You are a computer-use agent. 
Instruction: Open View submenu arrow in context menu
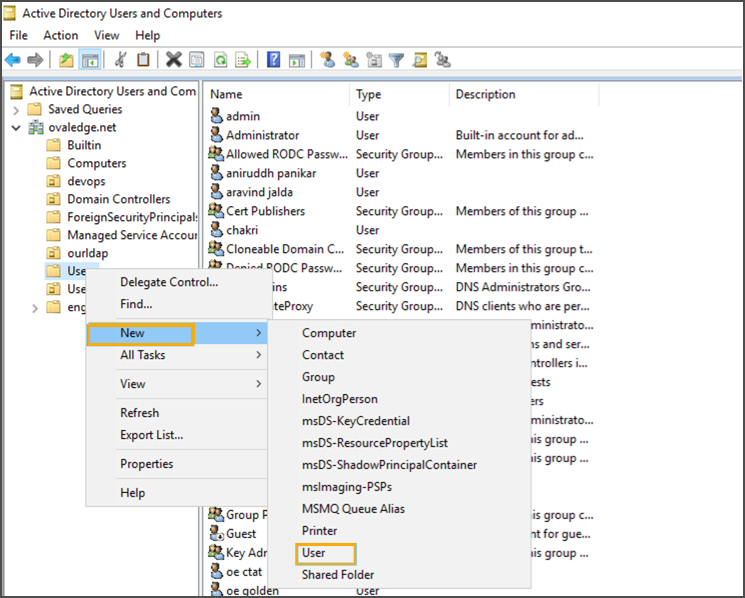pos(258,383)
